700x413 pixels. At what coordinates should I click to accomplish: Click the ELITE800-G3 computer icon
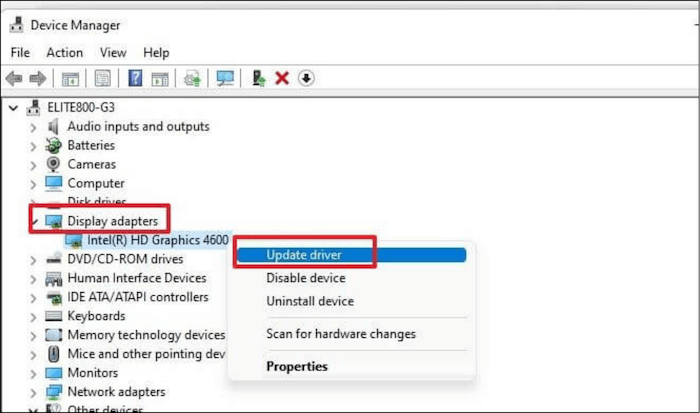[33, 108]
